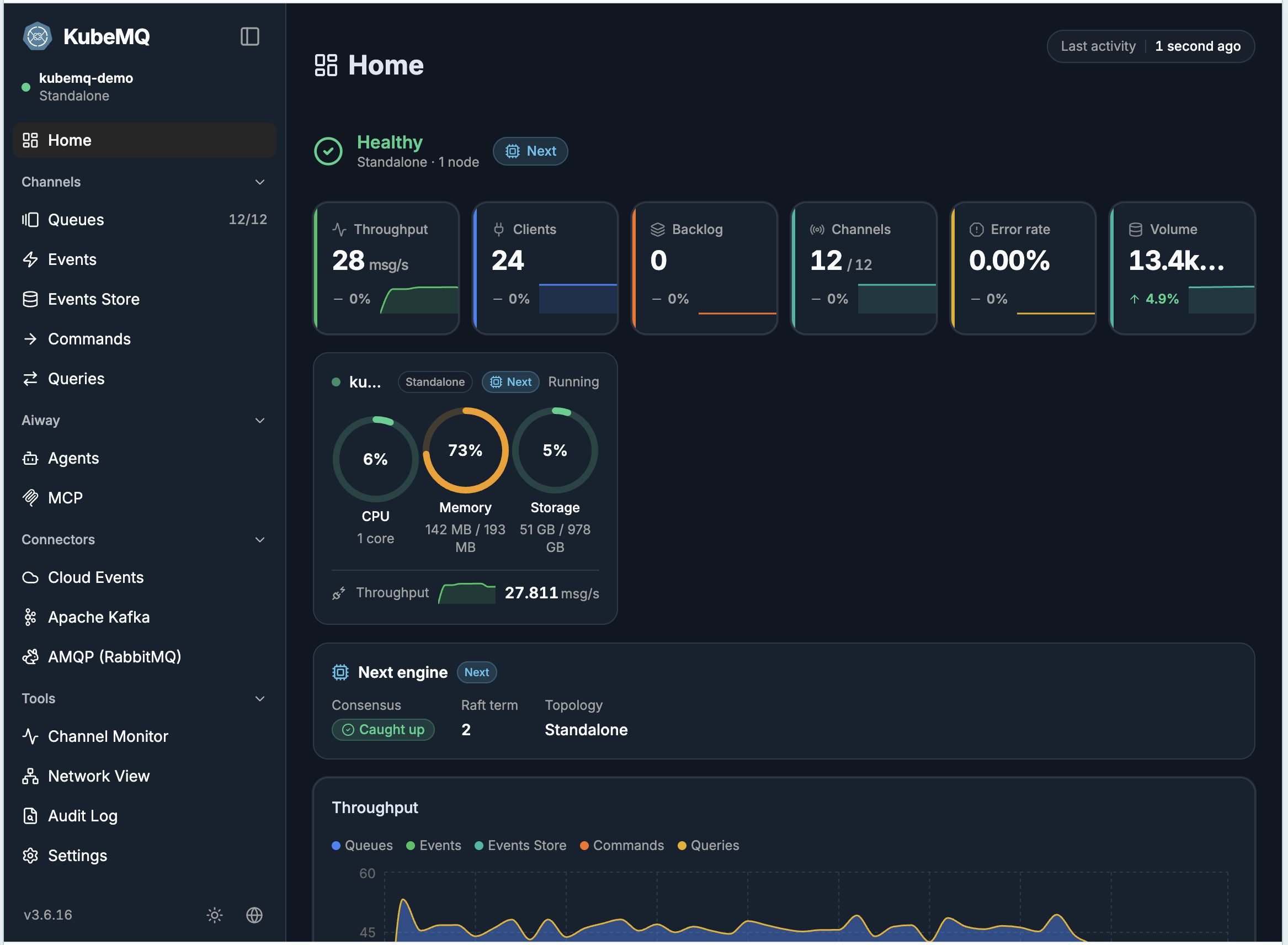1288x945 pixels.
Task: Click the KubeMQ logo icon
Action: click(37, 36)
